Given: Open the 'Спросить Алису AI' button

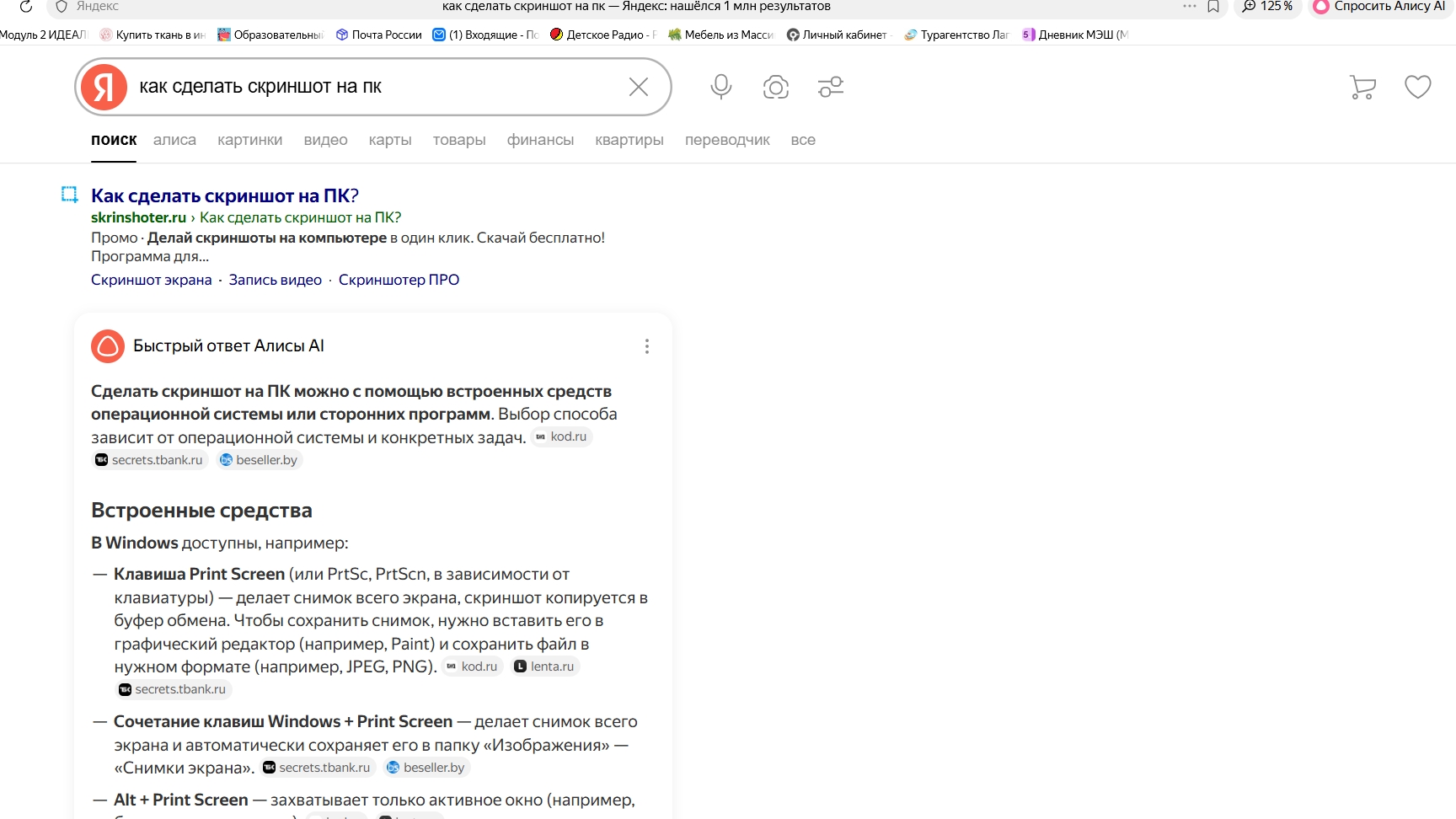Looking at the screenshot, I should [x=1380, y=6].
